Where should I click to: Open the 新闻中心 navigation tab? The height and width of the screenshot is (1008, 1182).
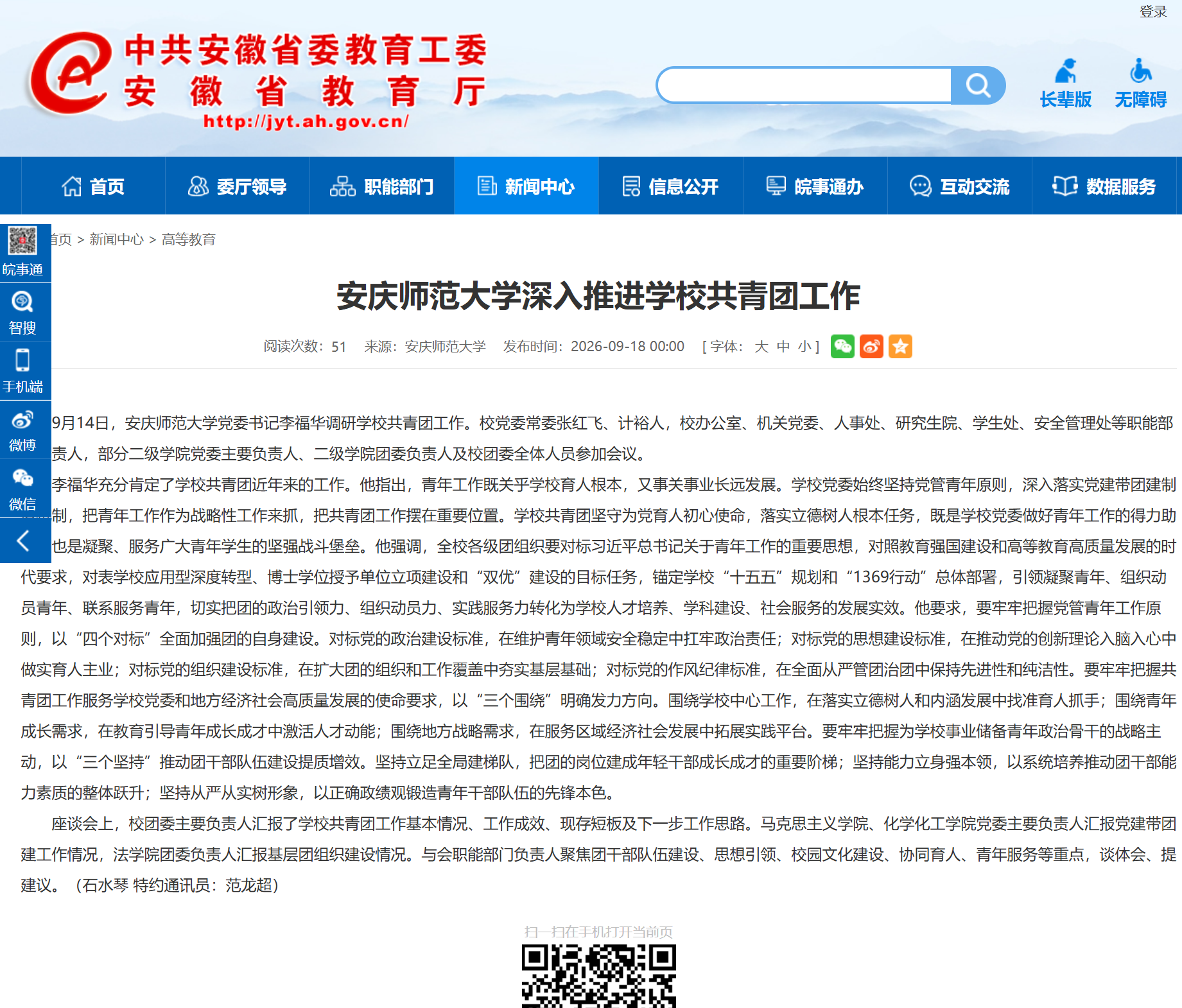[x=526, y=186]
